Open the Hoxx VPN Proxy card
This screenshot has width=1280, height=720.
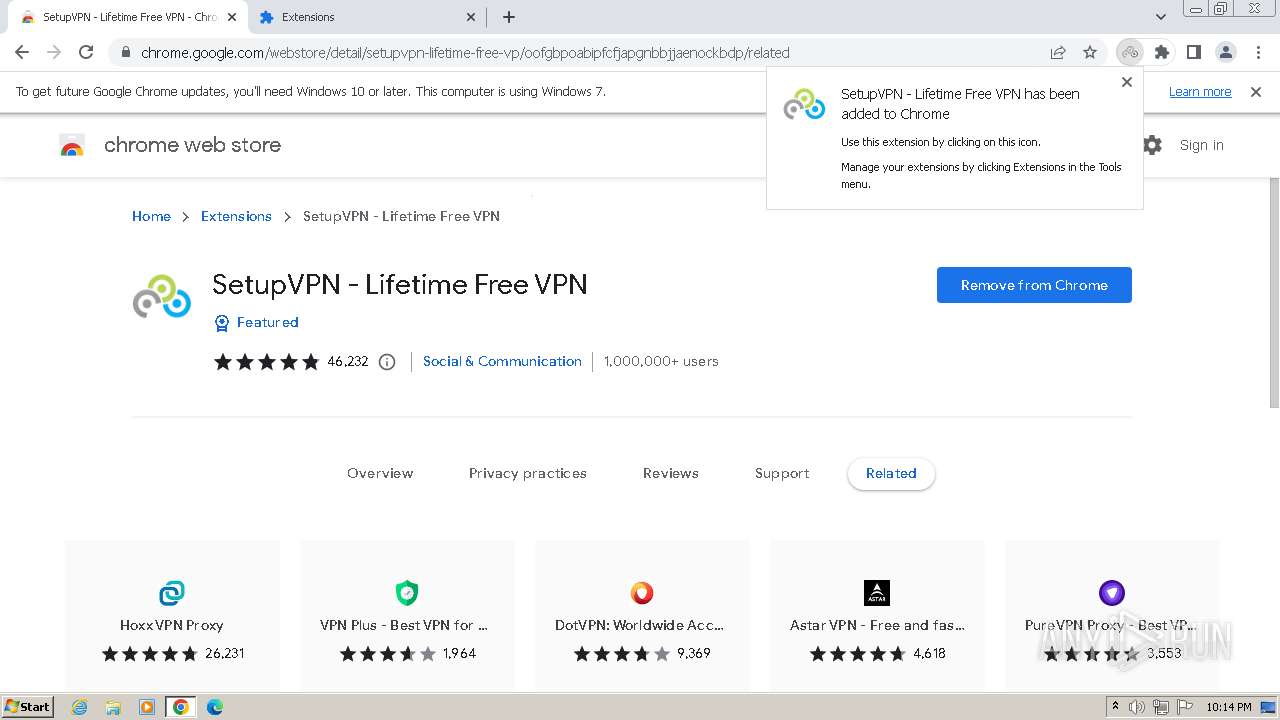tap(172, 615)
